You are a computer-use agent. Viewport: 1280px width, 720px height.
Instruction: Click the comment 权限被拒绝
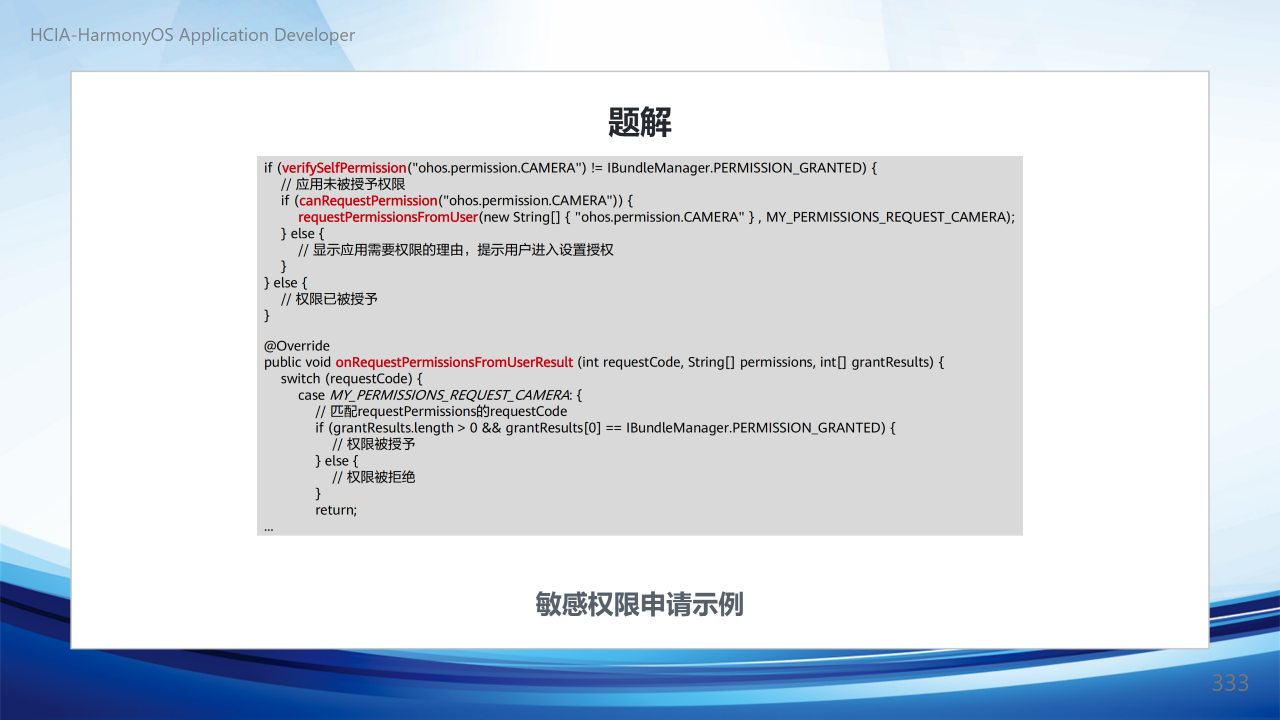click(373, 477)
